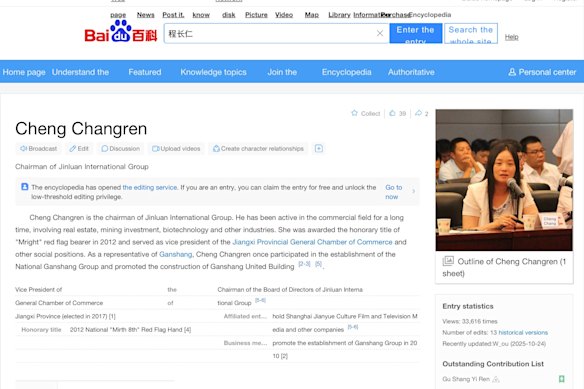This screenshot has height=389, width=584.
Task: Click Outline of Cheng Changren album caption
Action: pyautogui.click(x=504, y=267)
